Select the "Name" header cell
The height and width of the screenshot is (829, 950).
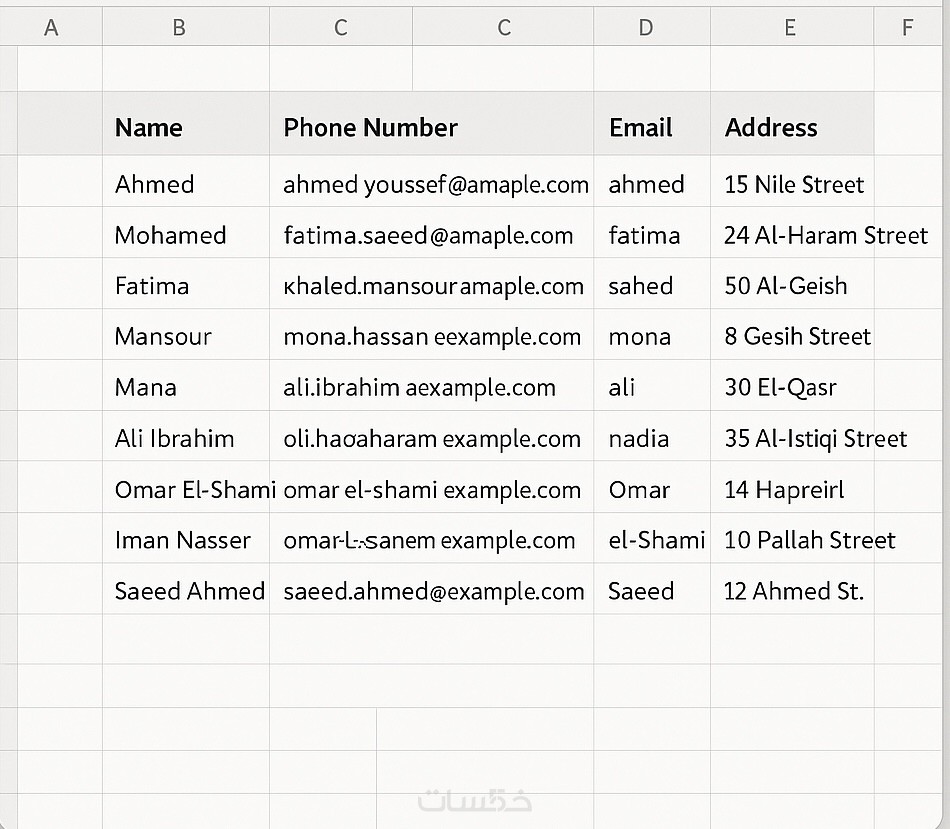[149, 128]
